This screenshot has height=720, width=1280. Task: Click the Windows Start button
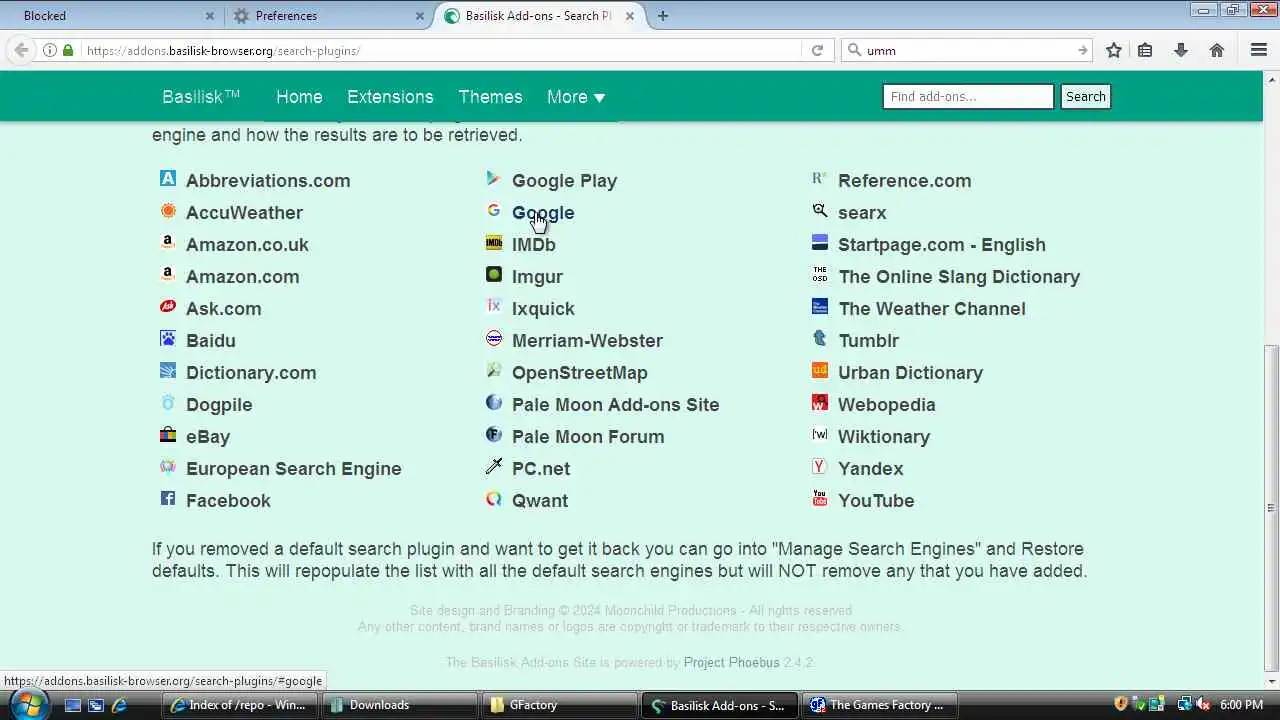coord(28,704)
